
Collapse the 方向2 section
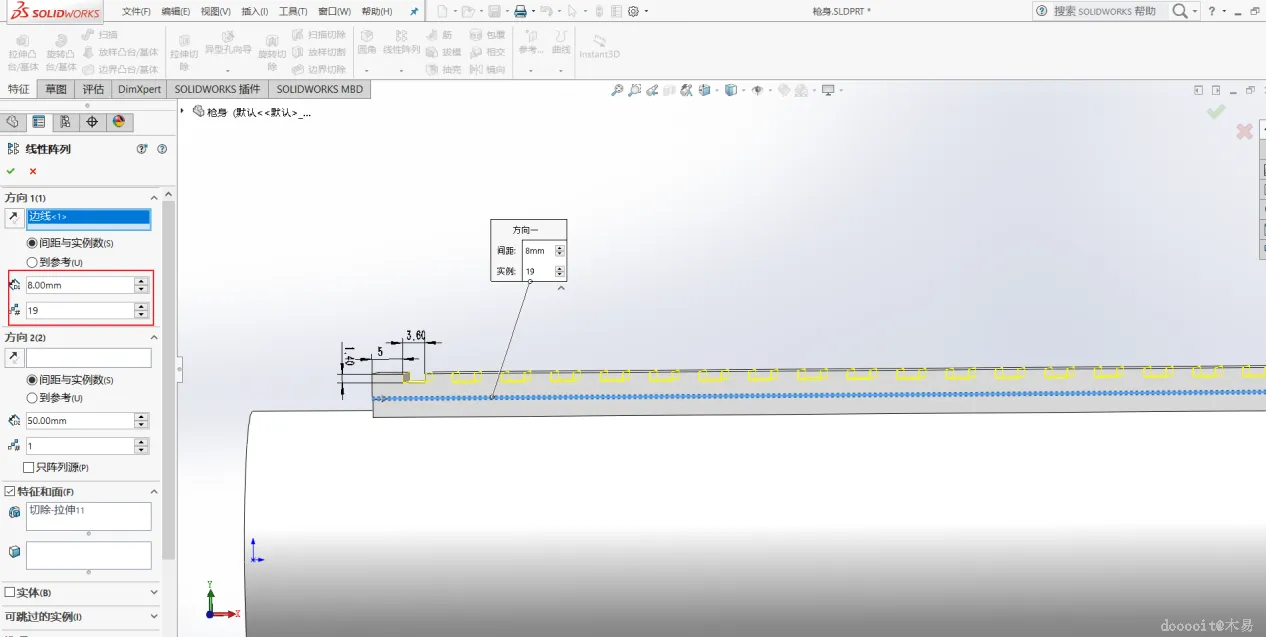154,337
